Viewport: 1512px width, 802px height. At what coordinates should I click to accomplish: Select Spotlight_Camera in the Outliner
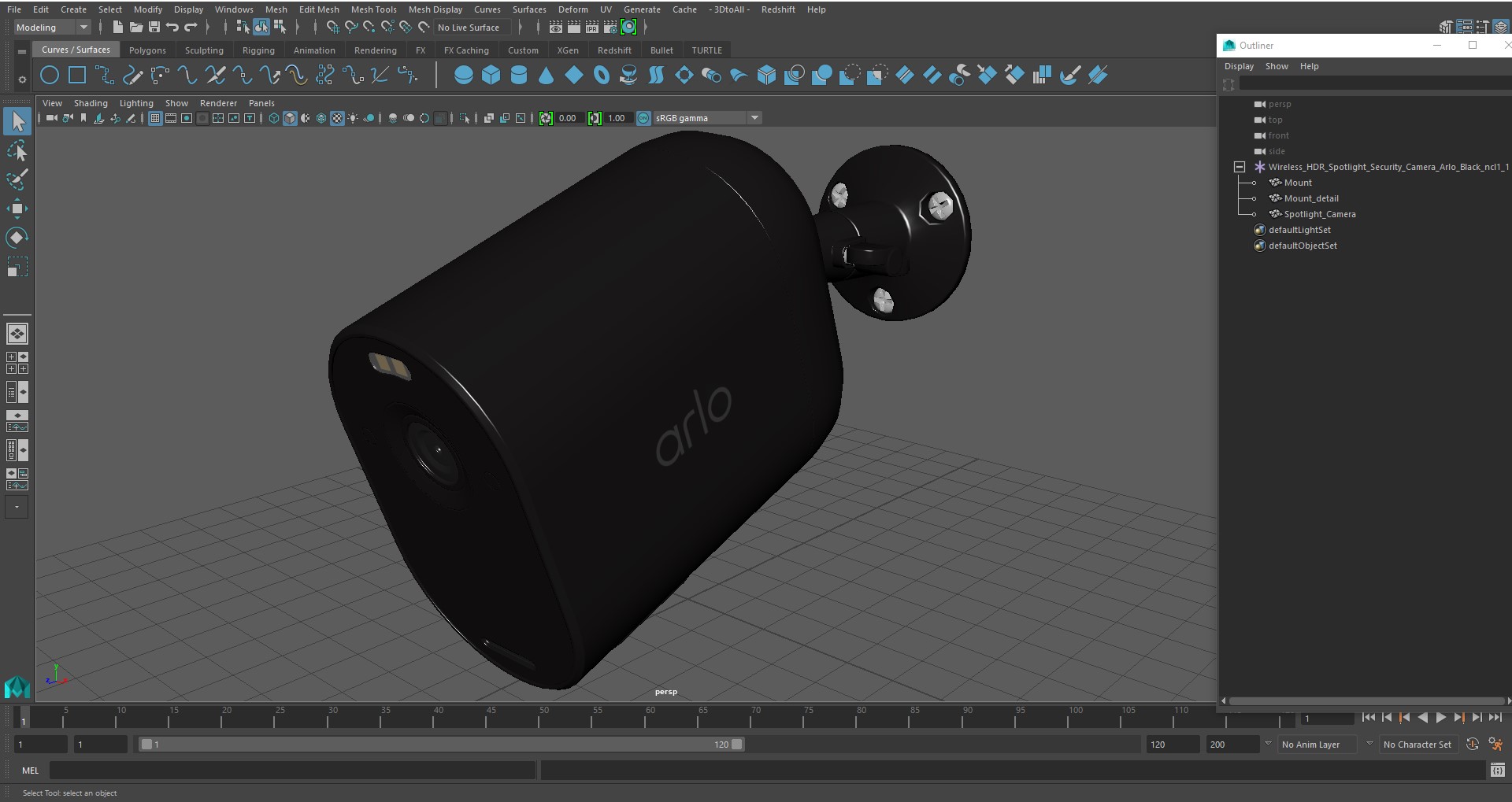pyautogui.click(x=1319, y=214)
